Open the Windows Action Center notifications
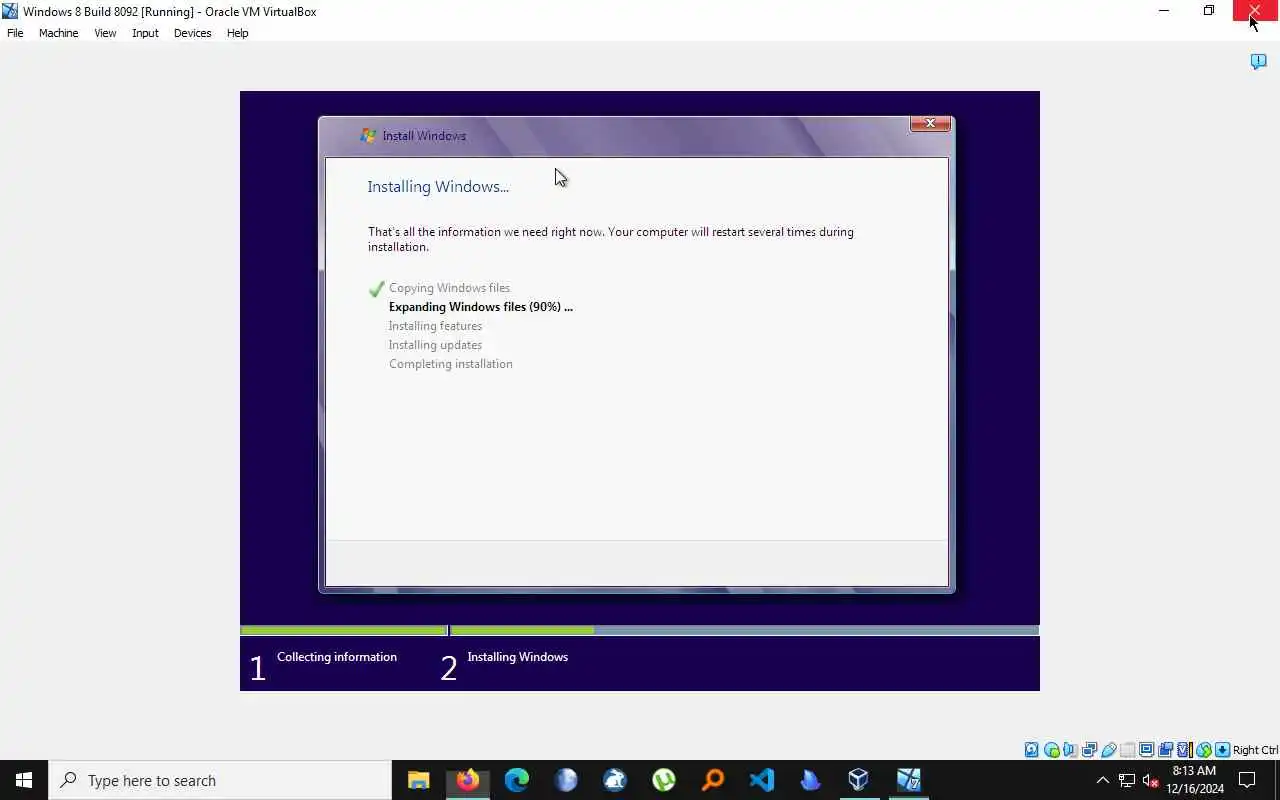Image resolution: width=1280 pixels, height=800 pixels. [1247, 780]
